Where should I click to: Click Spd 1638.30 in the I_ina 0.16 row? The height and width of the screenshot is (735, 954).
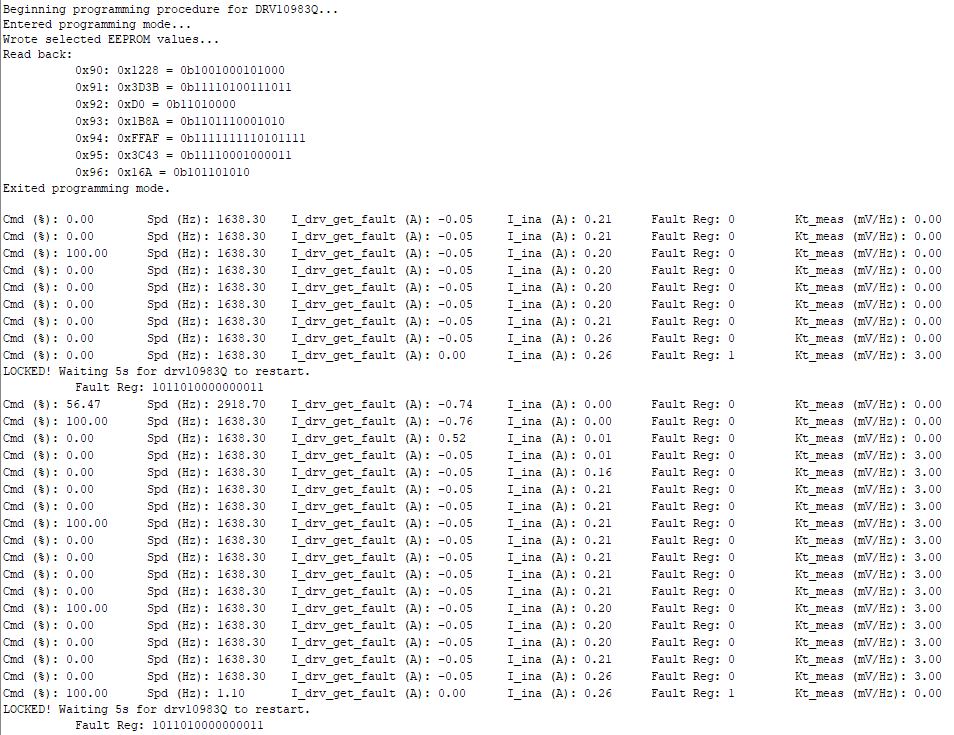242,473
